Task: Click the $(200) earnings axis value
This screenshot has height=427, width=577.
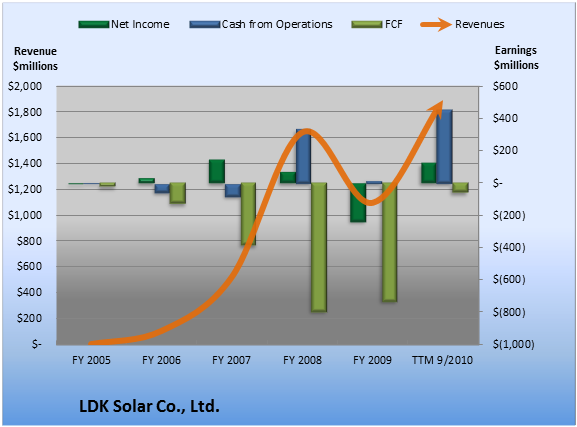Action: (x=509, y=215)
